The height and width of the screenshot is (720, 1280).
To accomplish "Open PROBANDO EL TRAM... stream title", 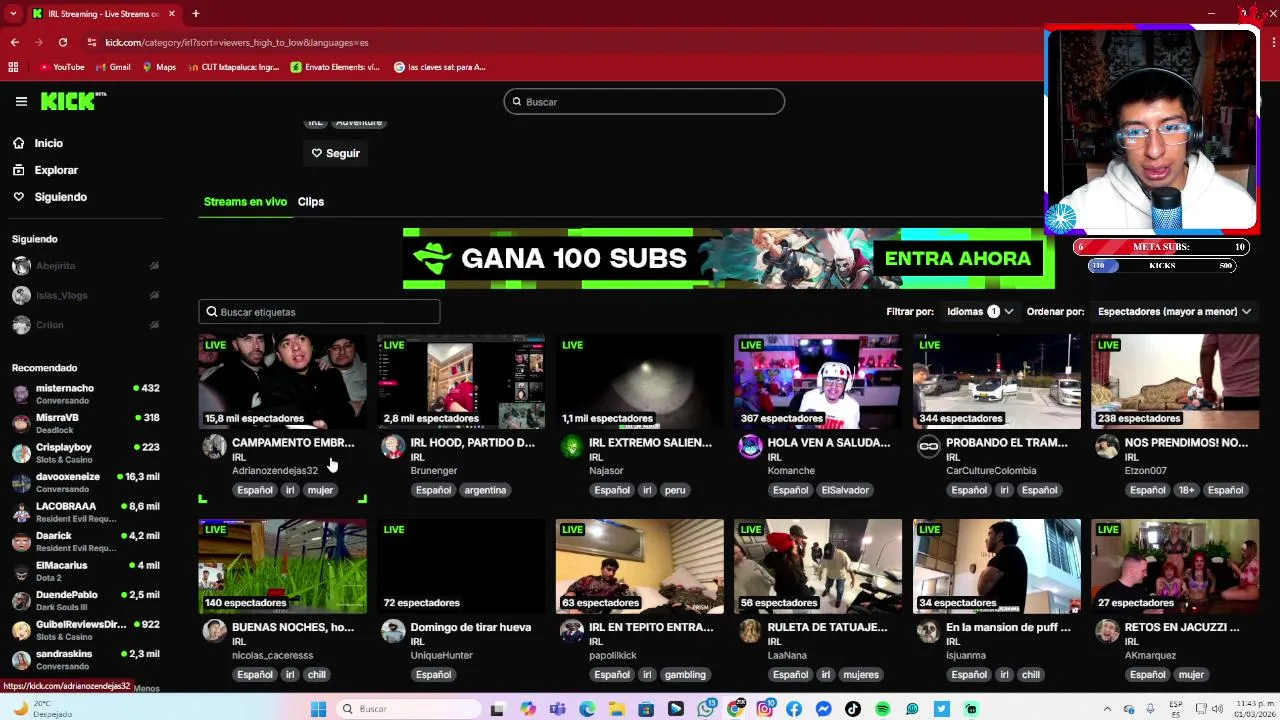I will coord(1007,442).
